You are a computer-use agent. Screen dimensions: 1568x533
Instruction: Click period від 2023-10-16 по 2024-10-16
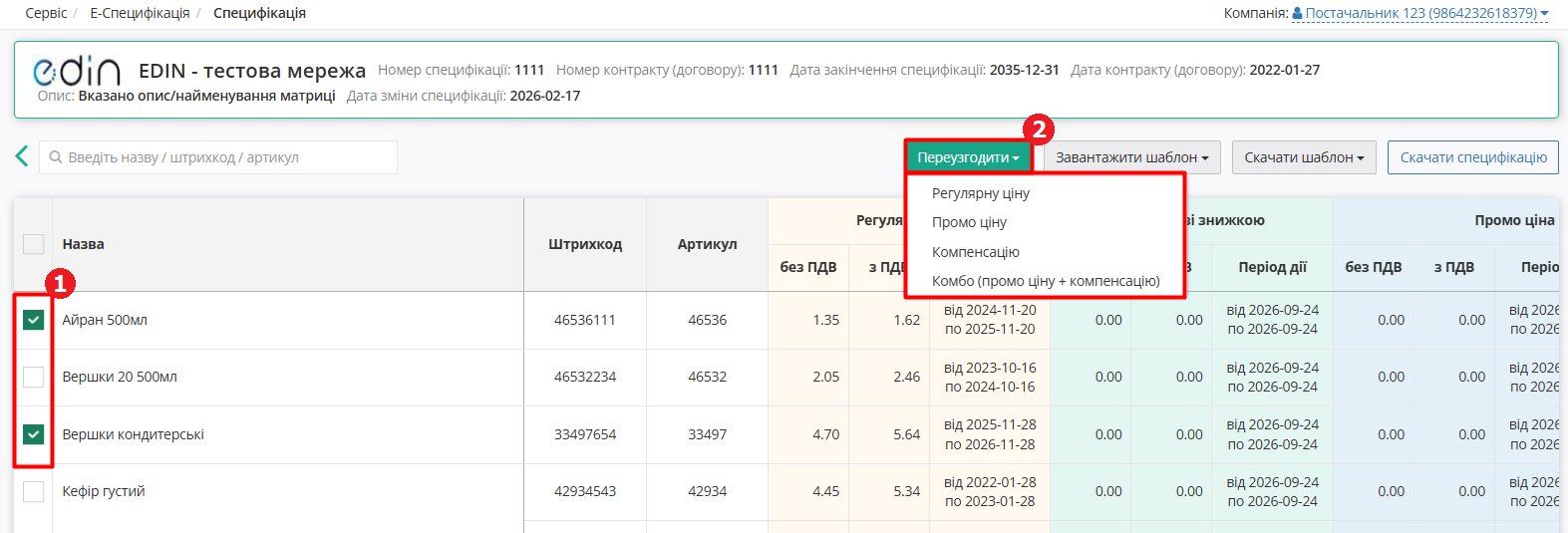tap(990, 377)
